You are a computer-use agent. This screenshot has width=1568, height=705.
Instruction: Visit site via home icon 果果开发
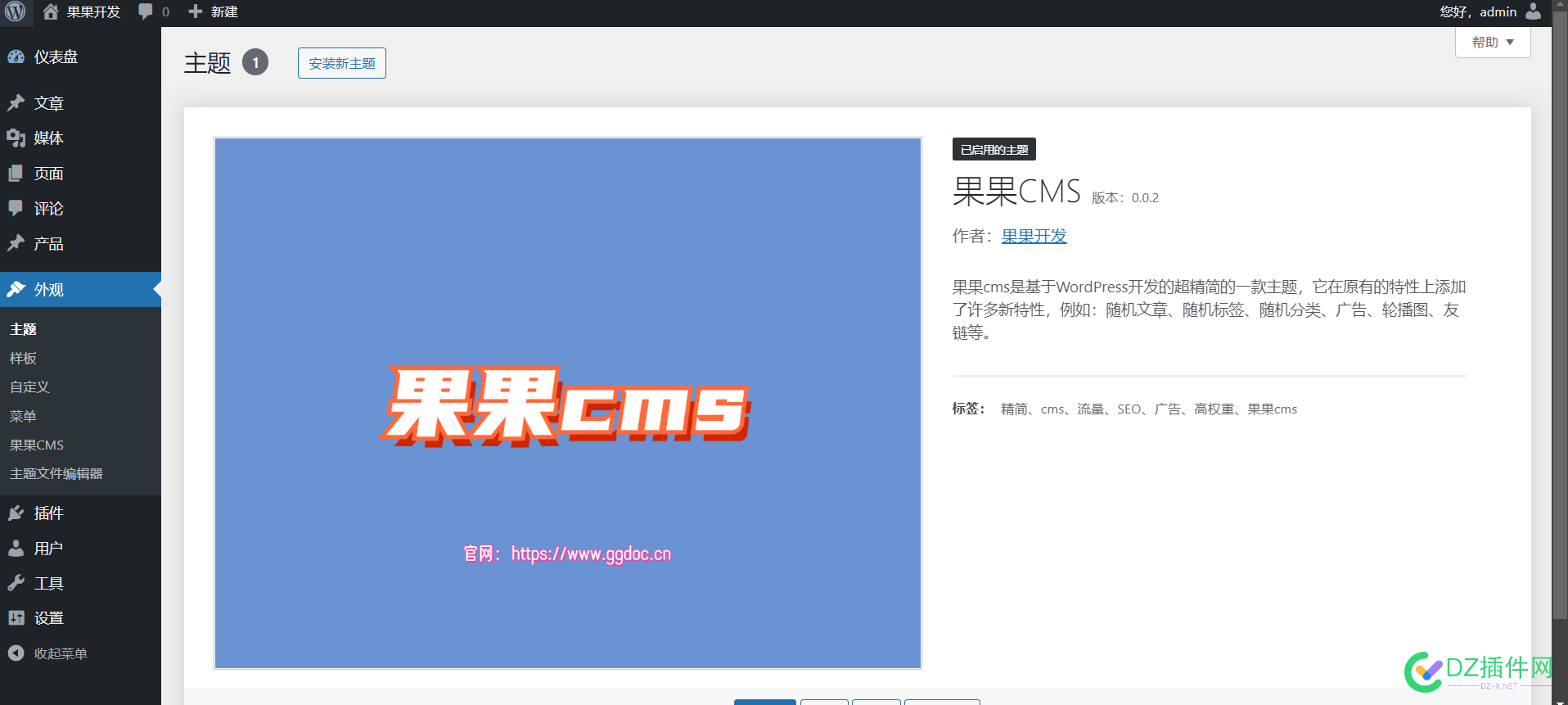tap(51, 11)
